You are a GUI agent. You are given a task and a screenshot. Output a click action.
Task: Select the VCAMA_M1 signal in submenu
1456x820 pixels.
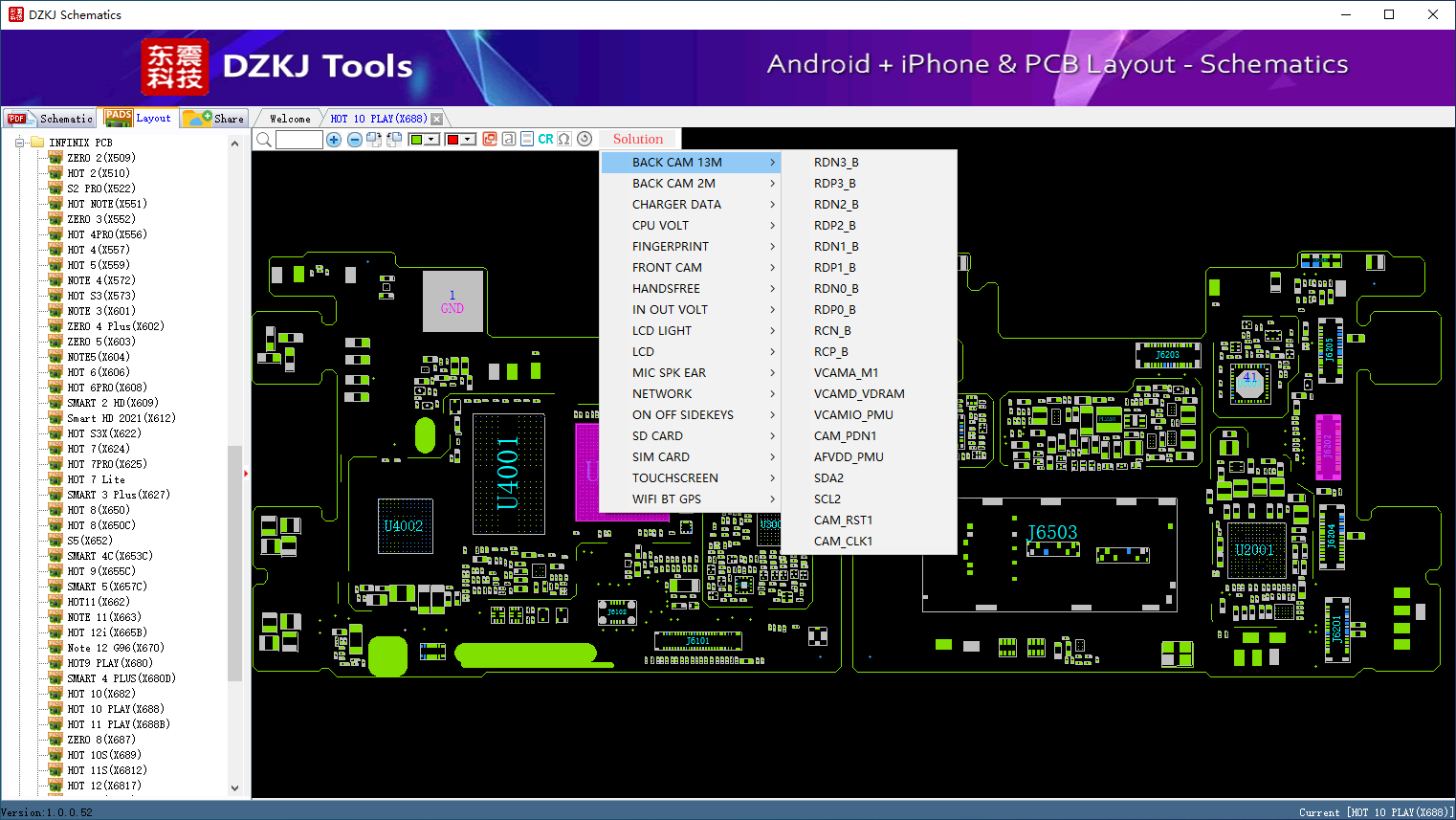[x=869, y=373]
